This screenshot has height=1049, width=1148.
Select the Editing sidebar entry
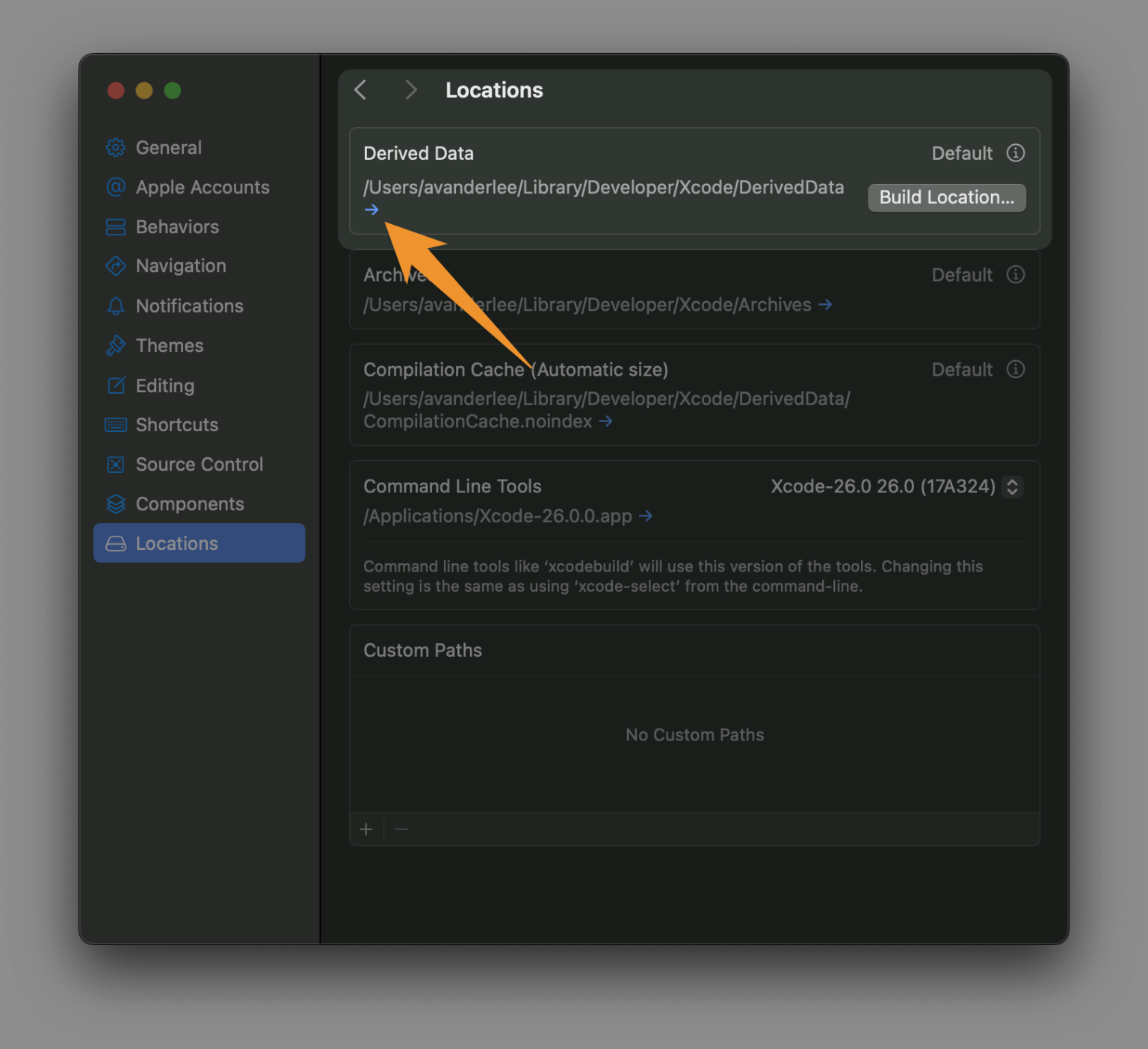coord(164,386)
